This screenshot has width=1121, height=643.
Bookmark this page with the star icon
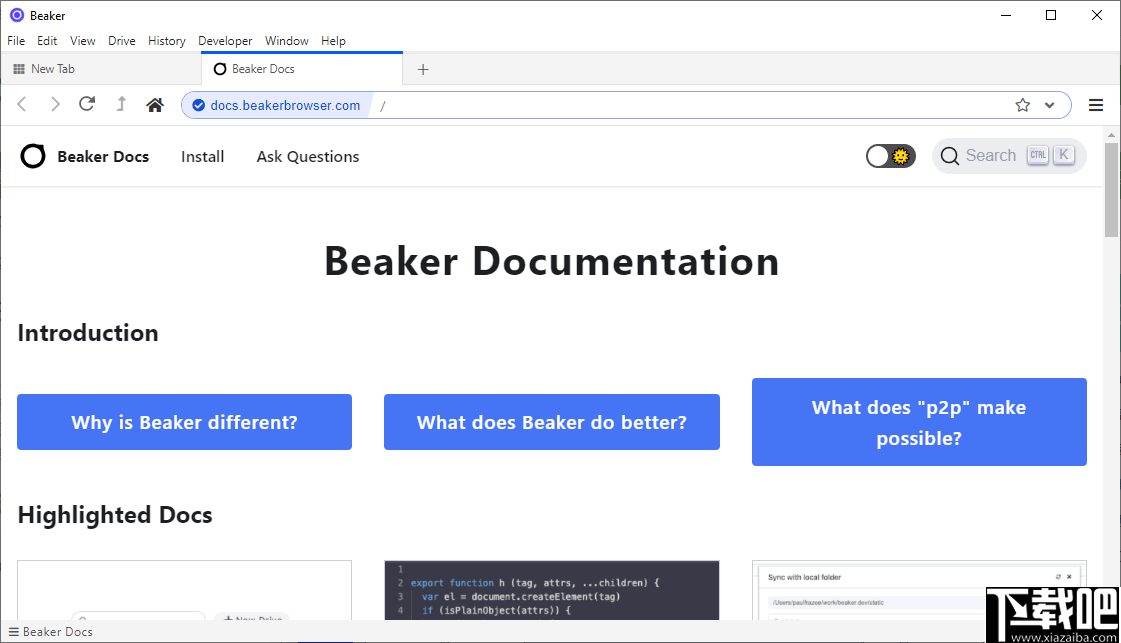click(1021, 104)
